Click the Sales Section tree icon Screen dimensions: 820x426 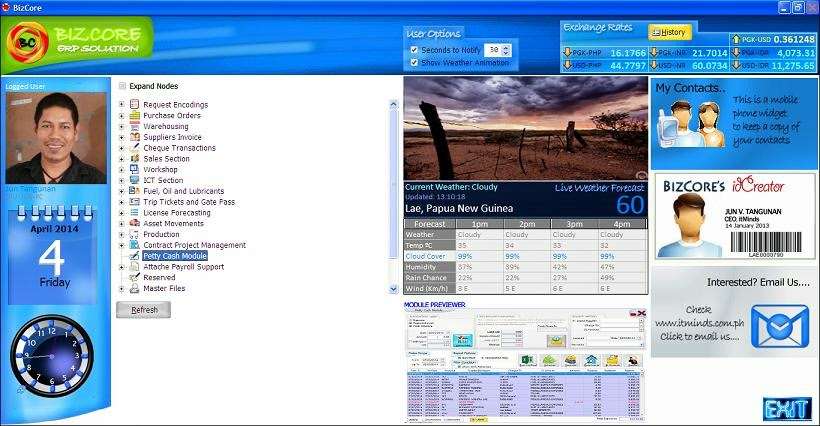(134, 158)
